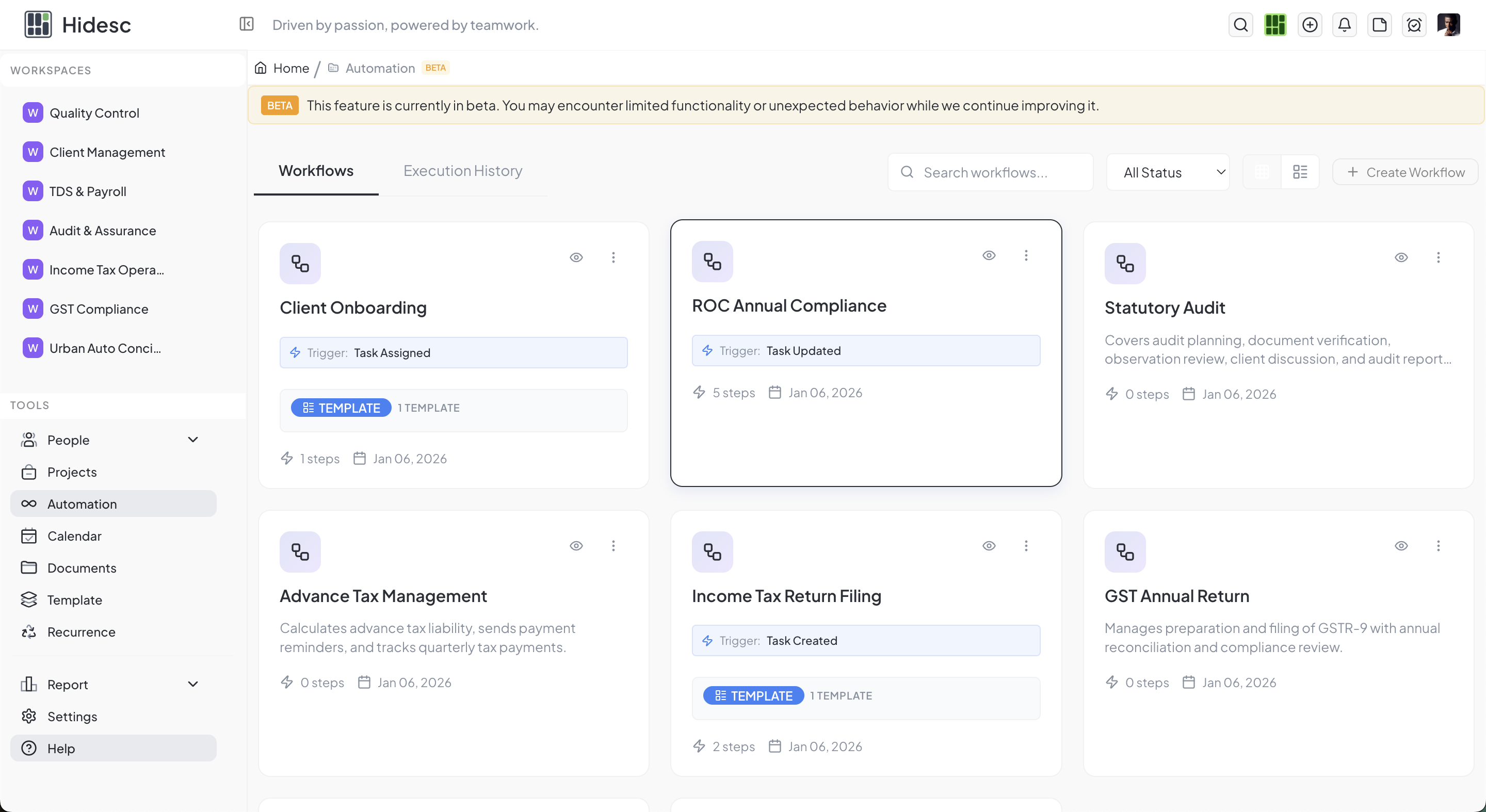This screenshot has width=1486, height=812.
Task: Go to Home breadcrumb link
Action: click(x=290, y=68)
